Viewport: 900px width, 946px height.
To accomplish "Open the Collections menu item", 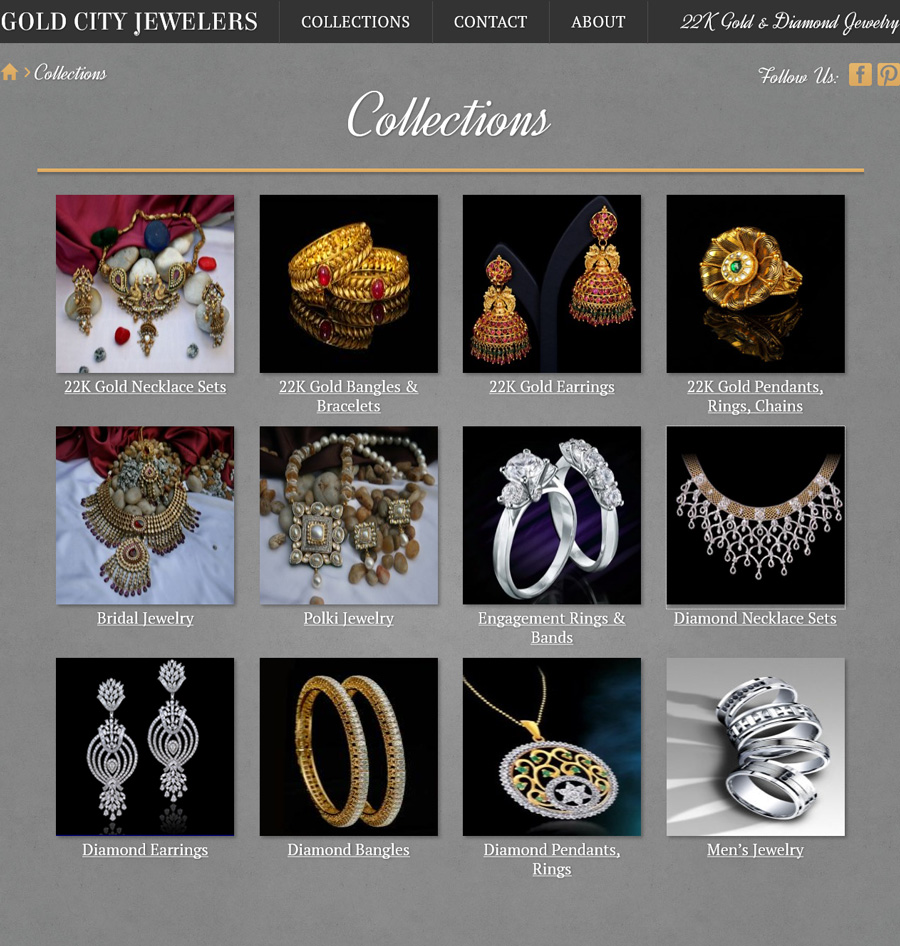I will [x=355, y=22].
